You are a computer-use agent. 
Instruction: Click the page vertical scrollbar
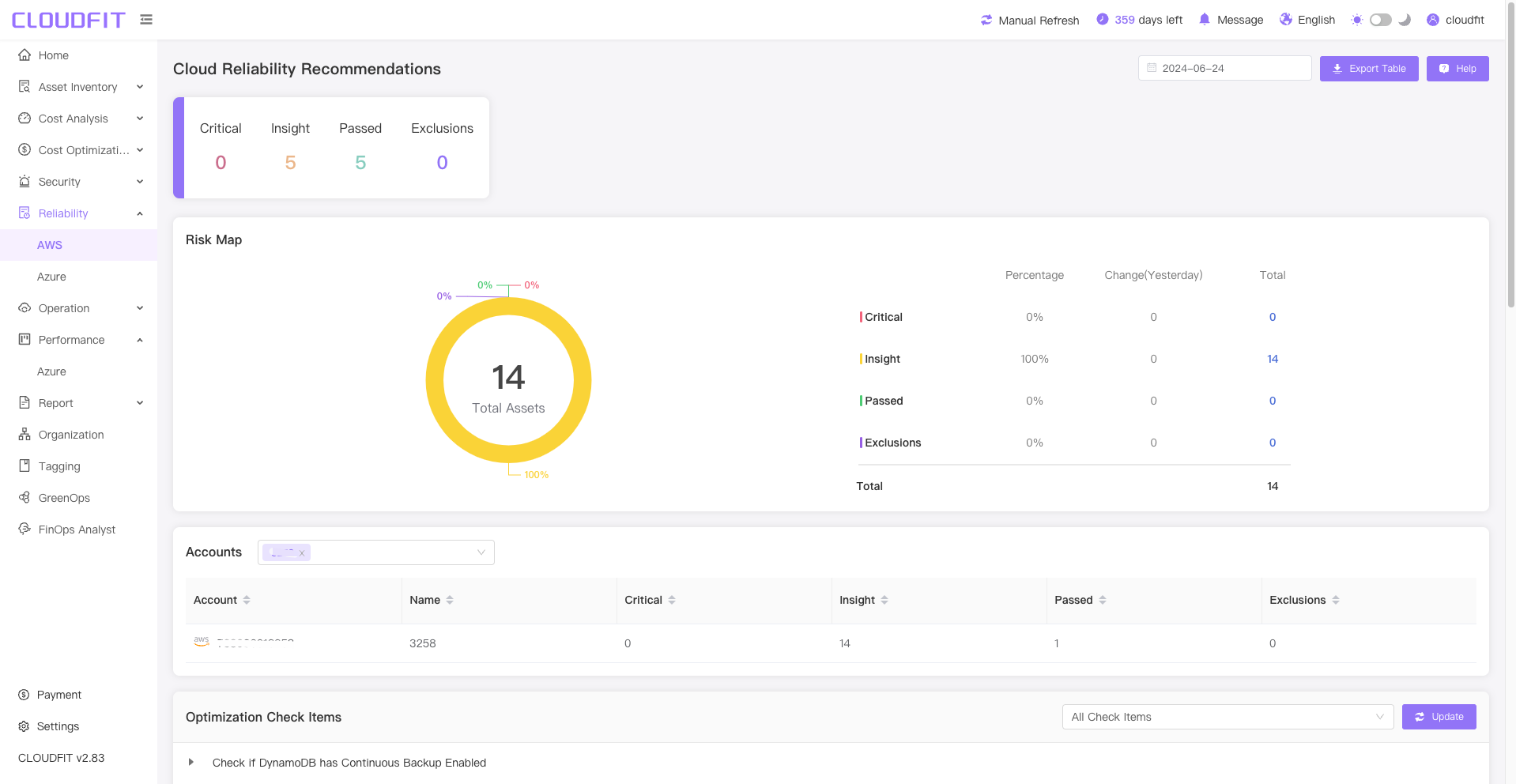pyautogui.click(x=1511, y=154)
